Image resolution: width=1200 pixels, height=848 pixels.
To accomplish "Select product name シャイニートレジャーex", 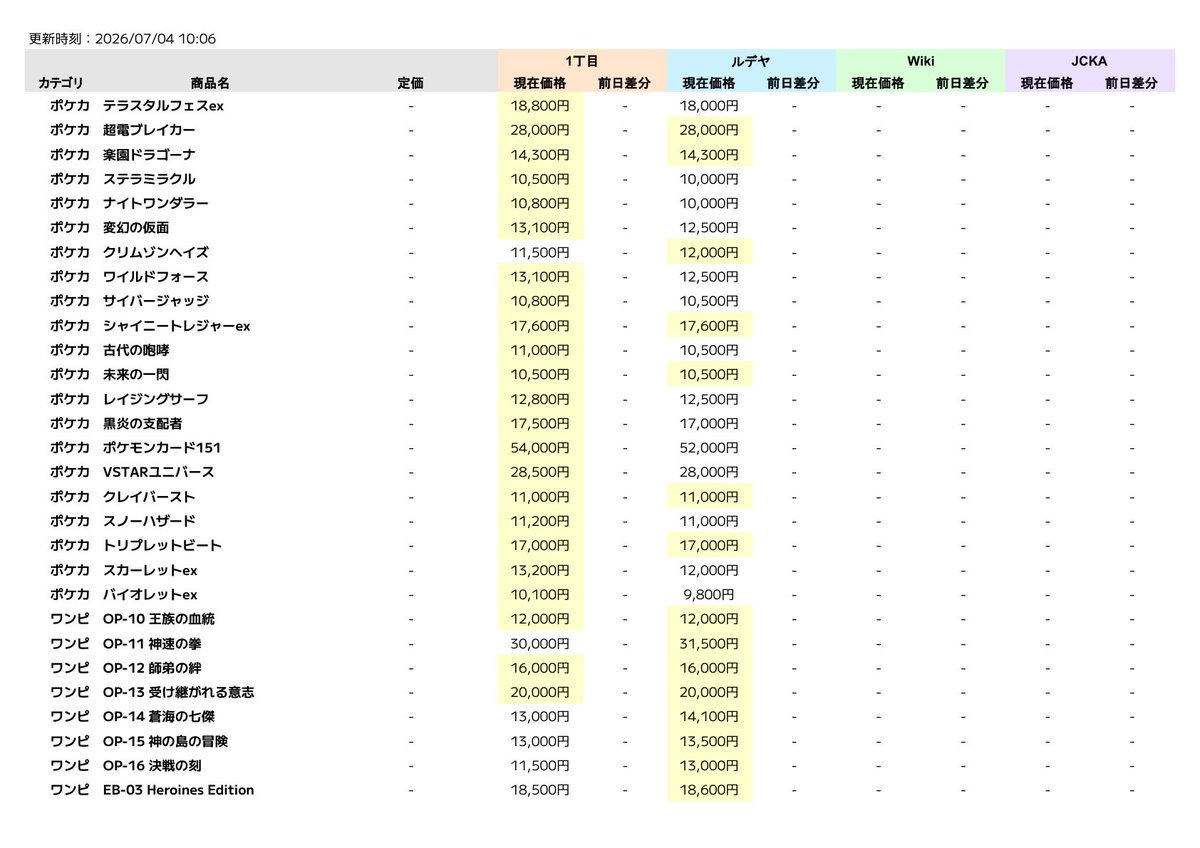I will point(176,326).
